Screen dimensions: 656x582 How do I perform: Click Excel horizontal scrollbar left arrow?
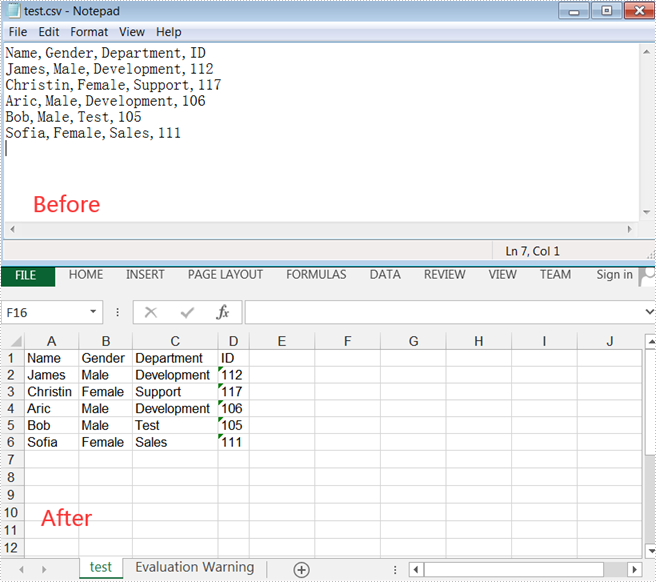[416, 569]
